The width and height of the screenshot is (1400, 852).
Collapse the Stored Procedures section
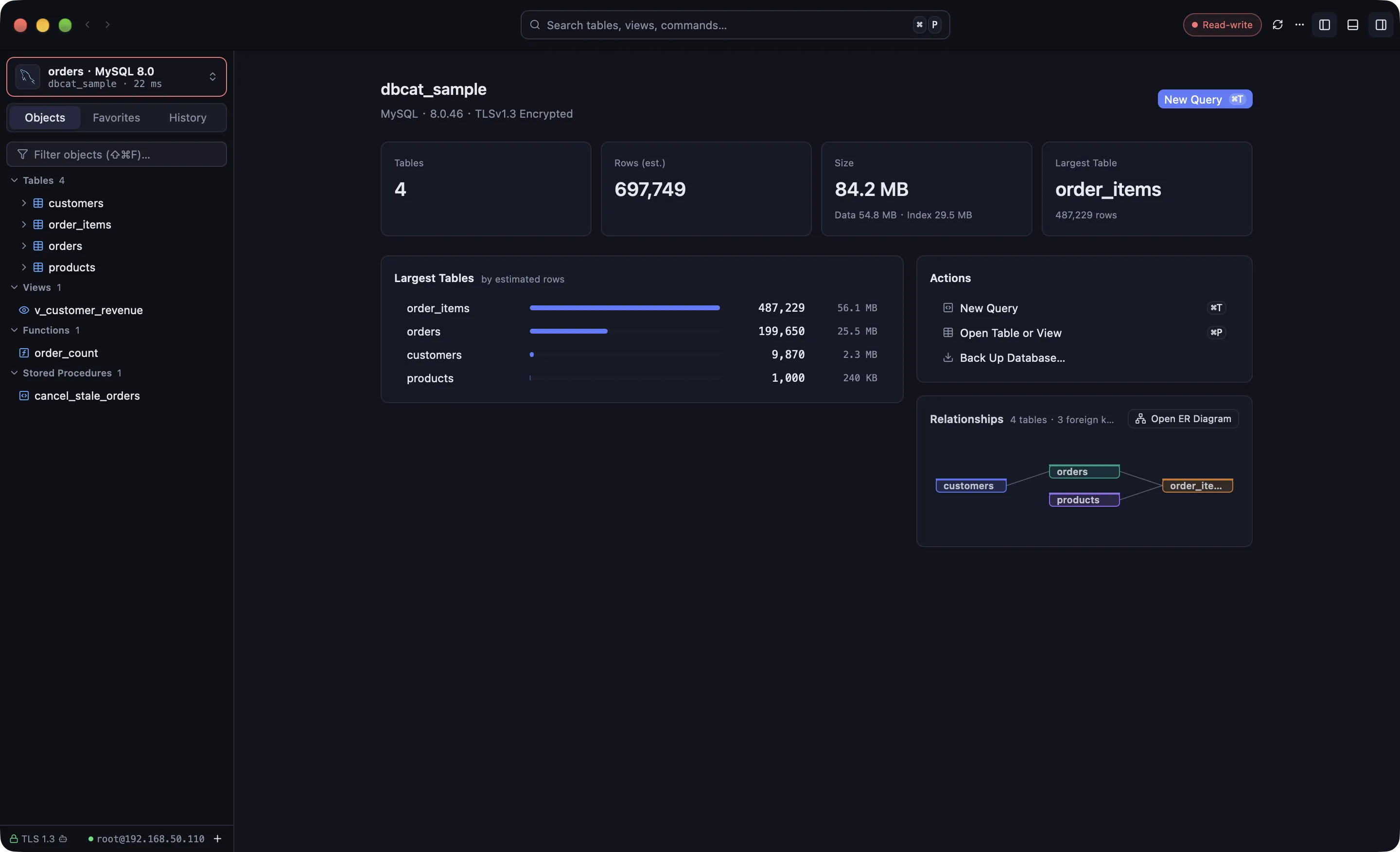pyautogui.click(x=14, y=373)
